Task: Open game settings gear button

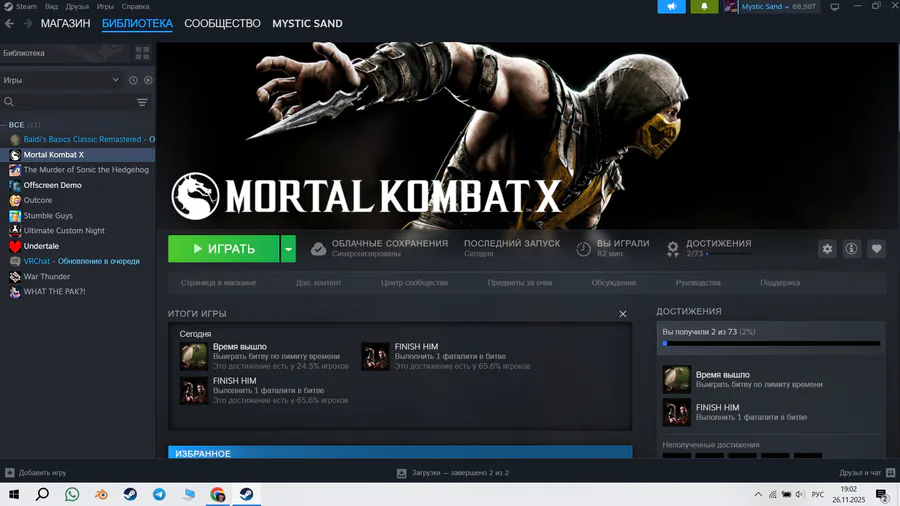Action: tap(827, 249)
